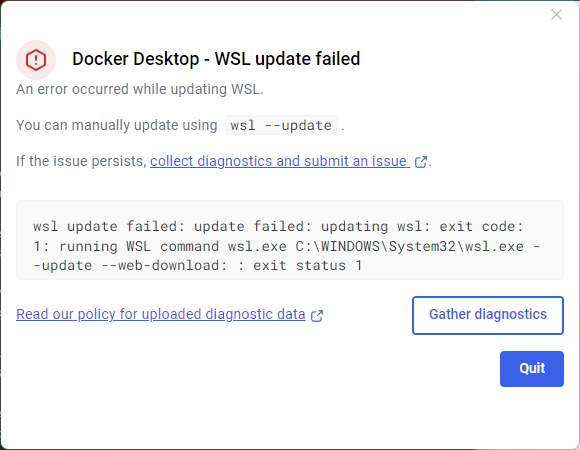Click 'You can manually update using' text
Screen dimensions: 580x450
click(x=117, y=125)
